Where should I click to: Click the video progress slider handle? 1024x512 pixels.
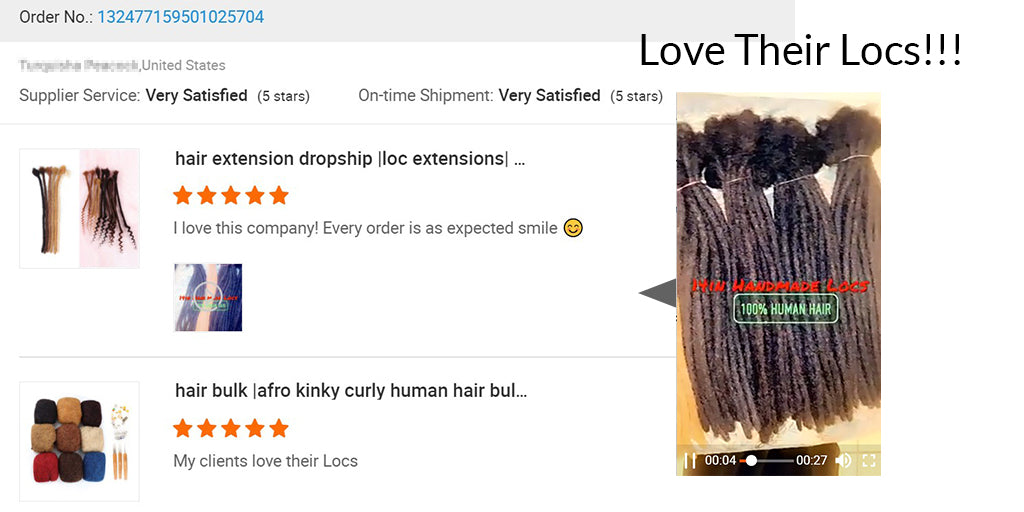tap(751, 461)
